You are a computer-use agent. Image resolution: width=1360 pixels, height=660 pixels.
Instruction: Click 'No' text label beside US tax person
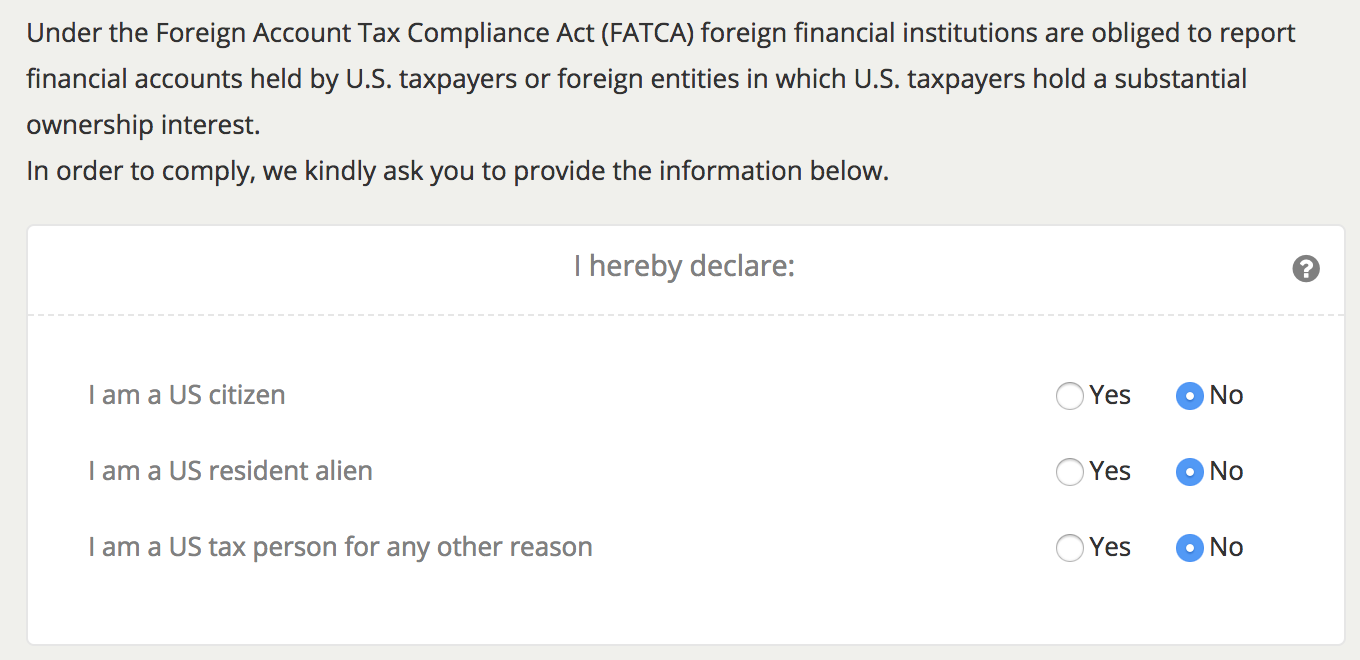tap(1226, 547)
